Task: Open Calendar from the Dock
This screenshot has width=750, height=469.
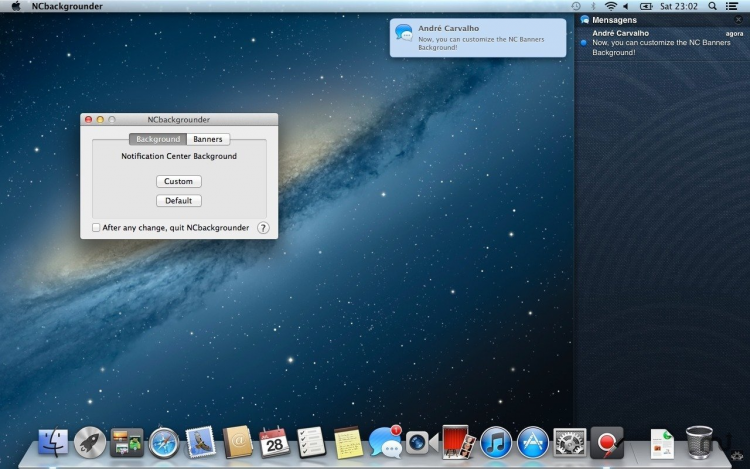Action: tap(274, 442)
